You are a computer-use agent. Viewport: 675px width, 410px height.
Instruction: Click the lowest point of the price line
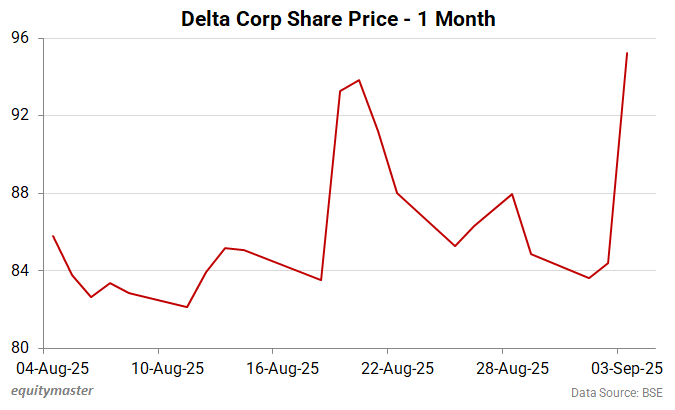tap(187, 307)
